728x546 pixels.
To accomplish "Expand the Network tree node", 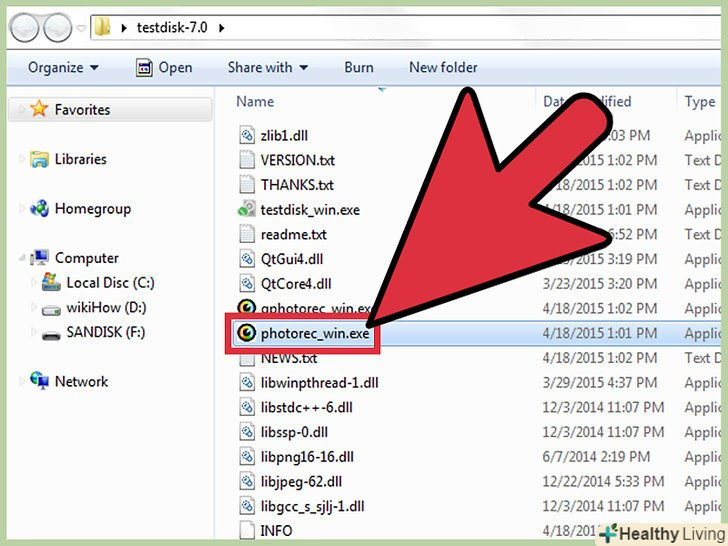I will pos(21,381).
